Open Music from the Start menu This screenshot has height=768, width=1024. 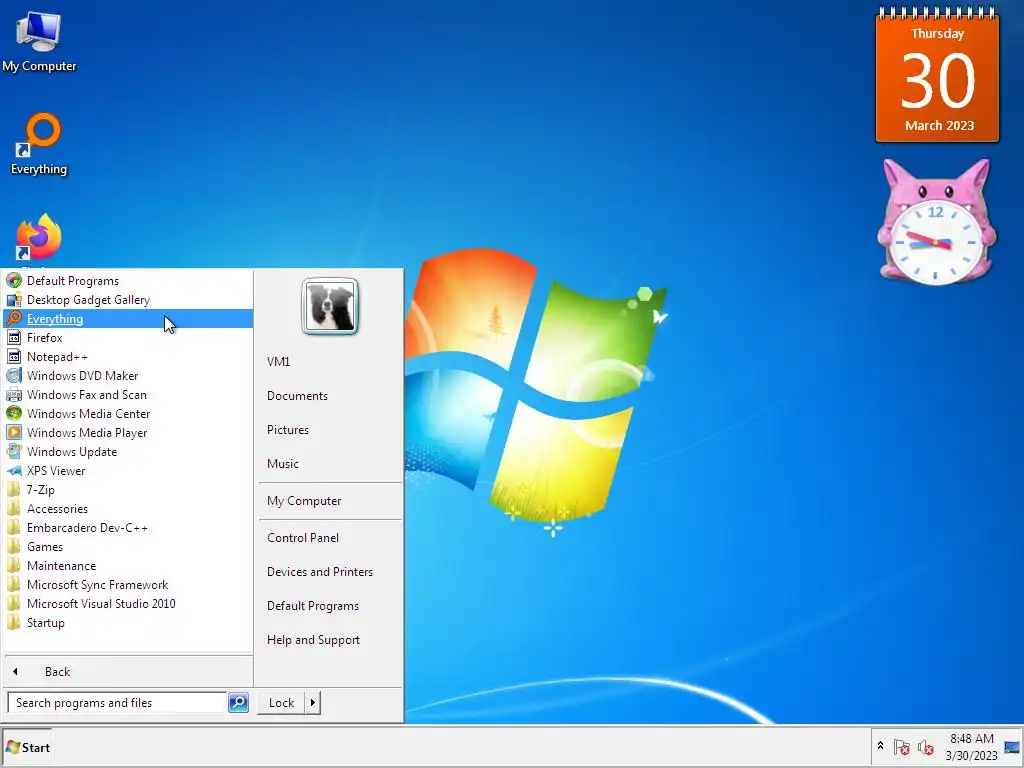(x=283, y=464)
